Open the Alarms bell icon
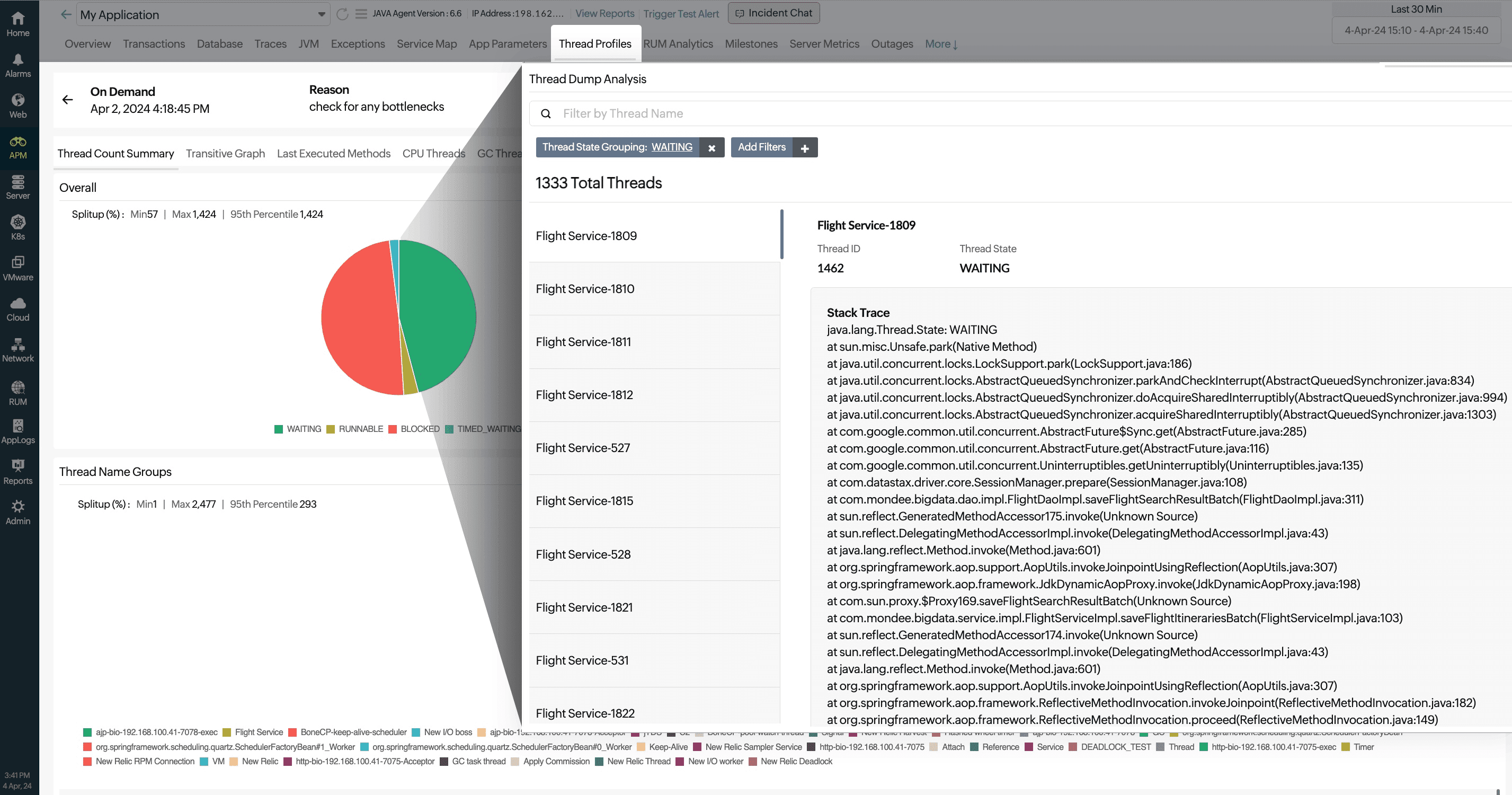Screen dimensions: 1512x795 [17, 60]
